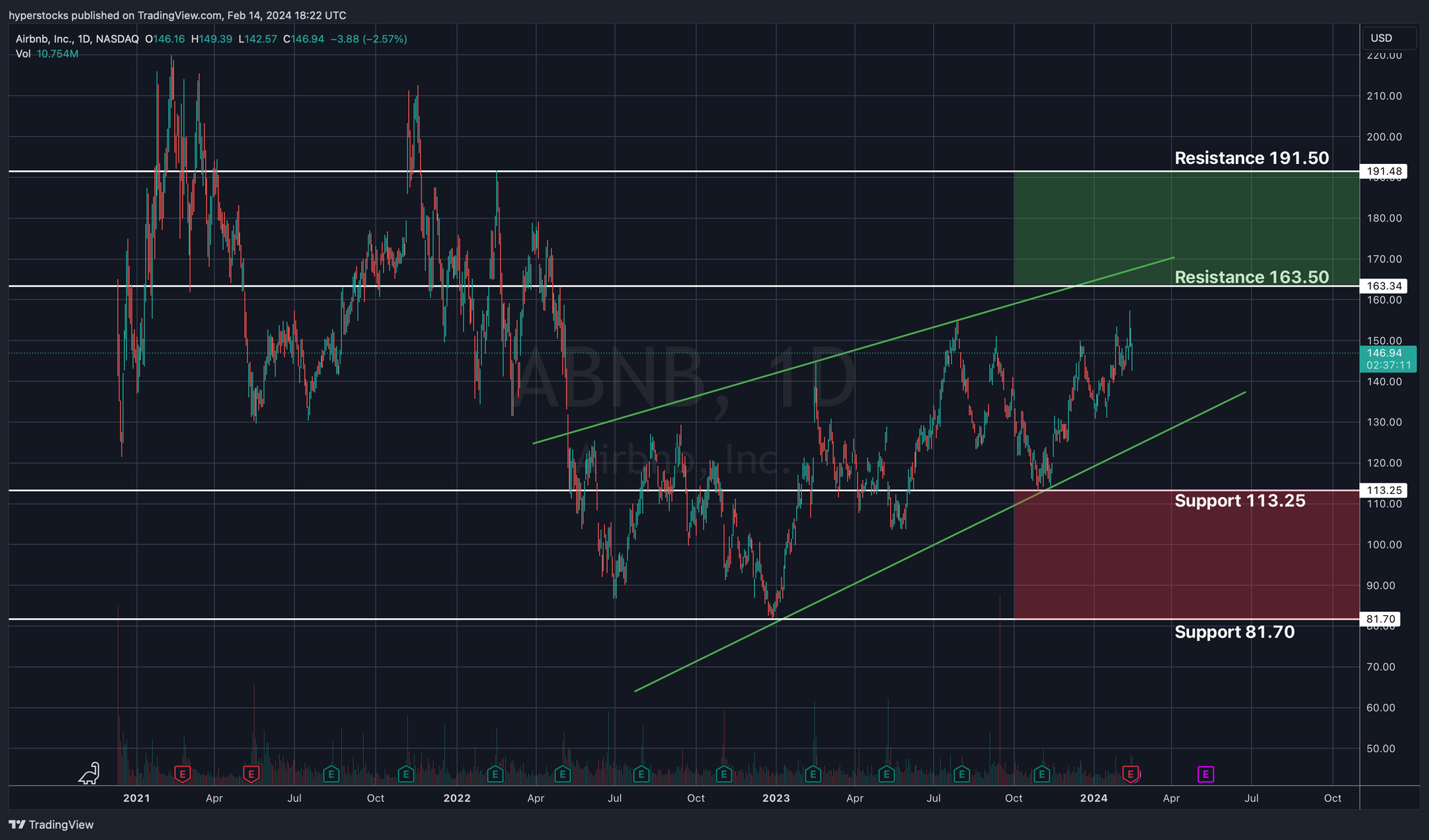1429x840 pixels.
Task: Click the hyperstocks published header text
Action: pyautogui.click(x=177, y=15)
